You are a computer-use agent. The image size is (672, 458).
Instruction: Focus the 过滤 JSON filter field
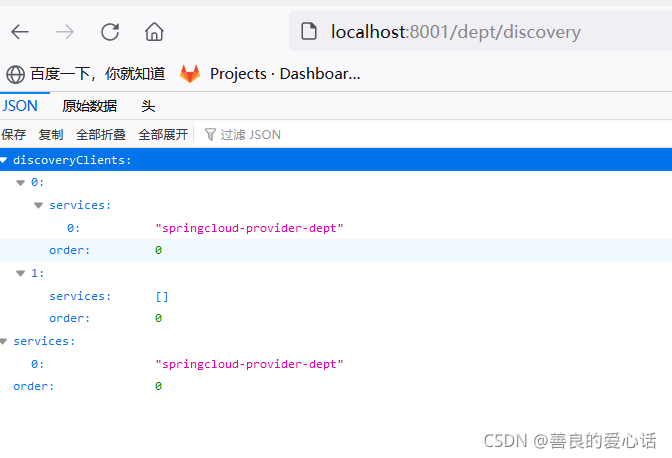coord(435,135)
